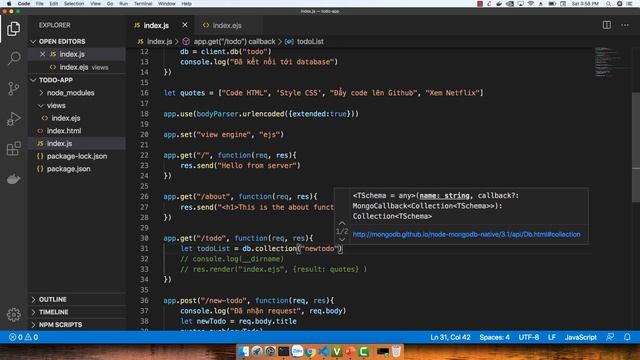Place cursor on line number 36

tap(144, 300)
